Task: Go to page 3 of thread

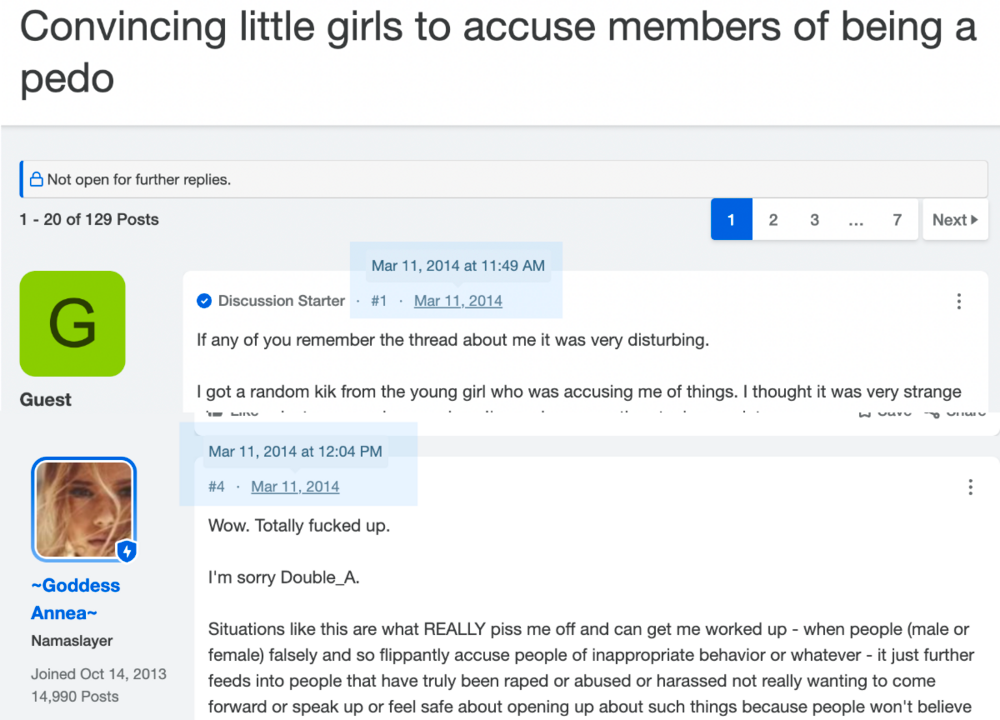Action: point(814,220)
